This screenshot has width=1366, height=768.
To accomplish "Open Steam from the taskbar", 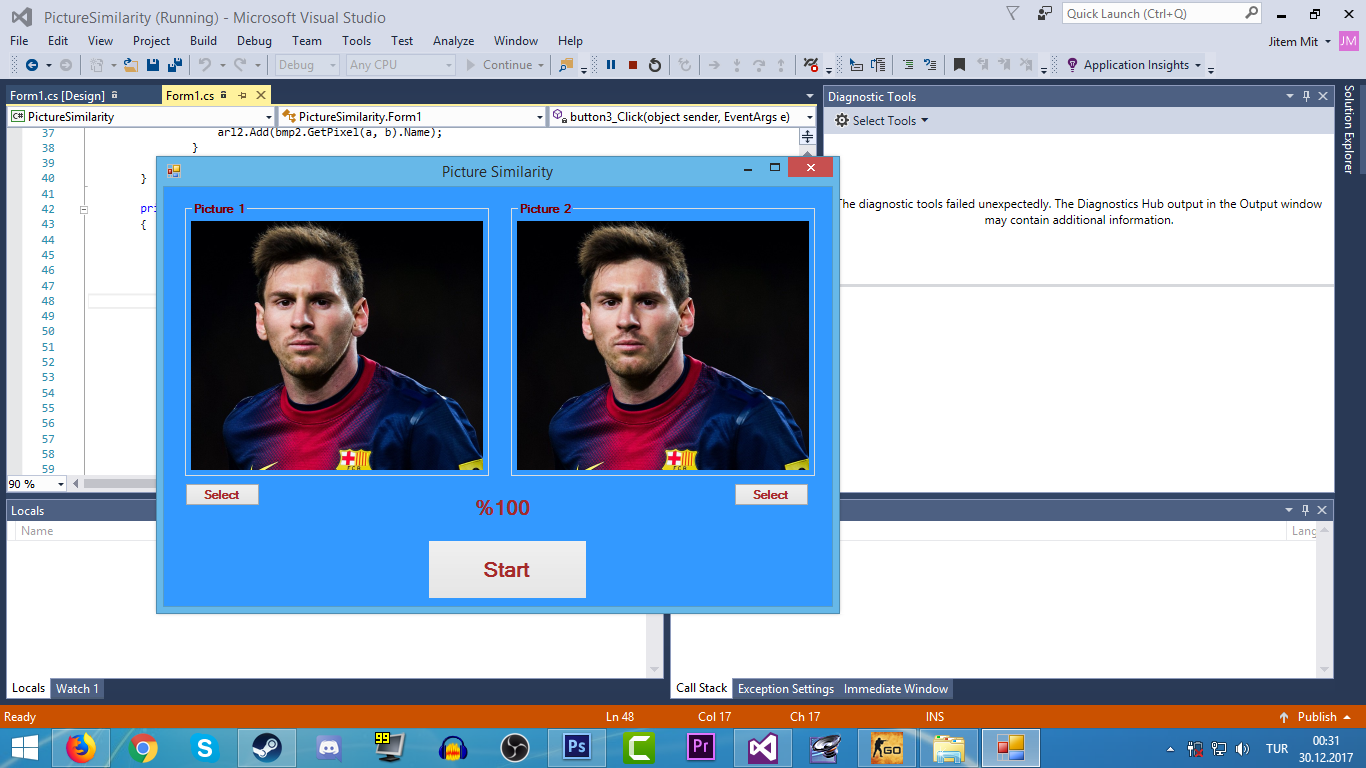I will coord(266,748).
